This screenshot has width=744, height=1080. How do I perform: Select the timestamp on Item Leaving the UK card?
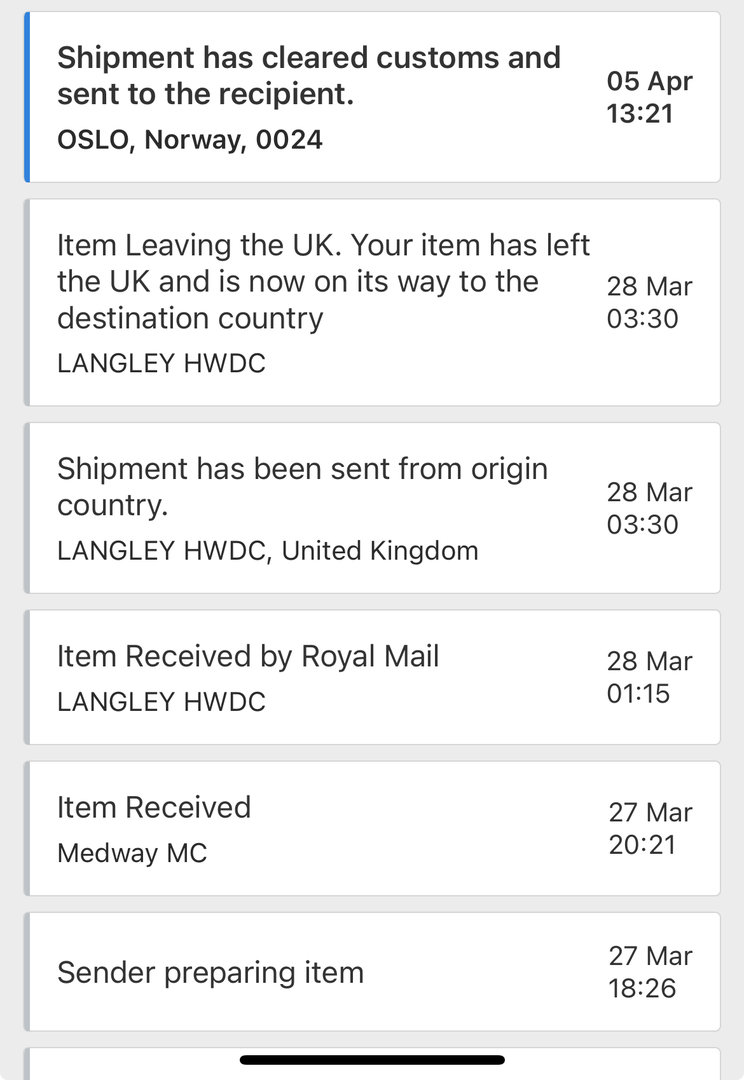click(649, 303)
